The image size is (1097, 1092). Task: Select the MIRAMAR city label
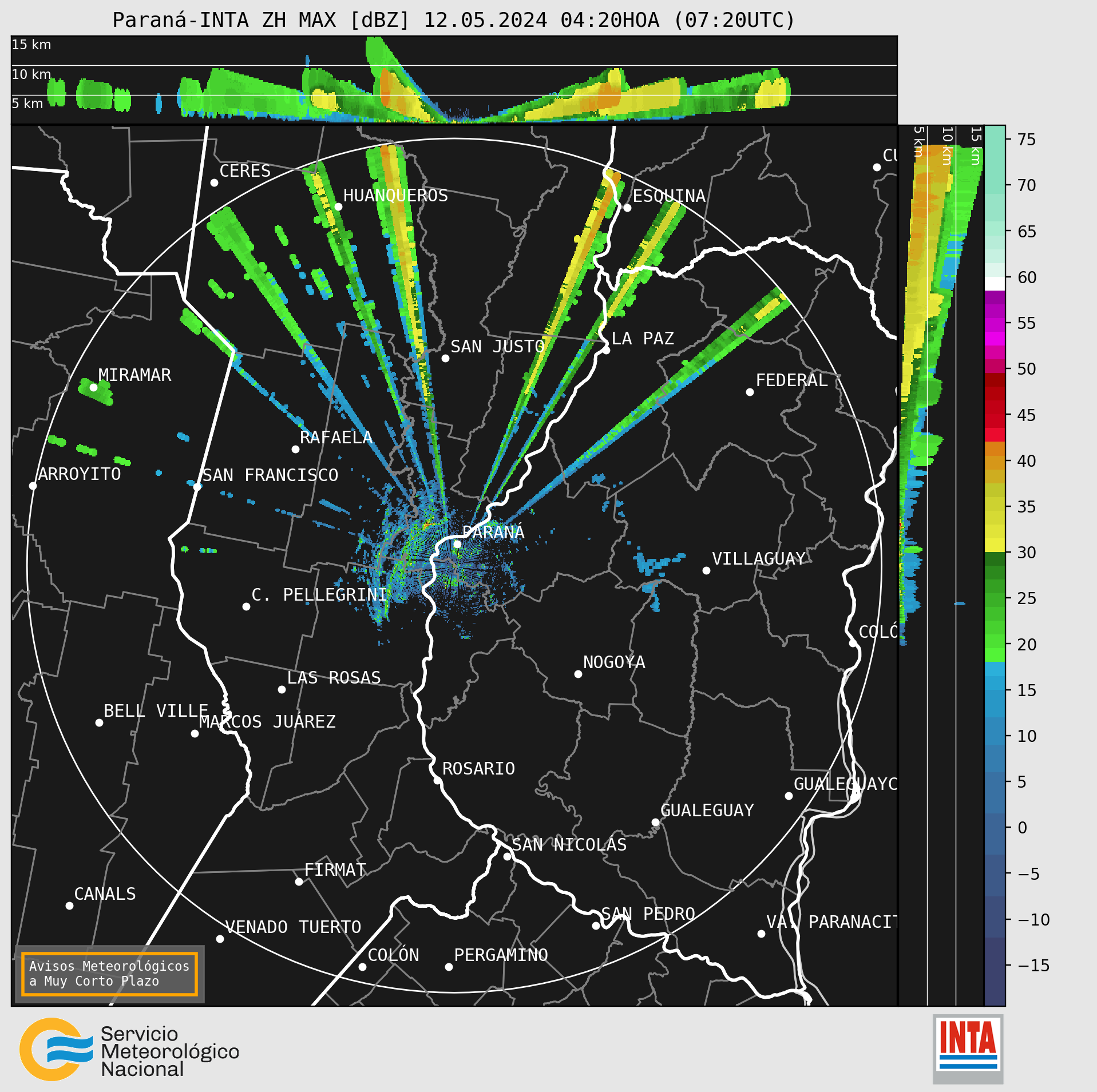click(134, 375)
